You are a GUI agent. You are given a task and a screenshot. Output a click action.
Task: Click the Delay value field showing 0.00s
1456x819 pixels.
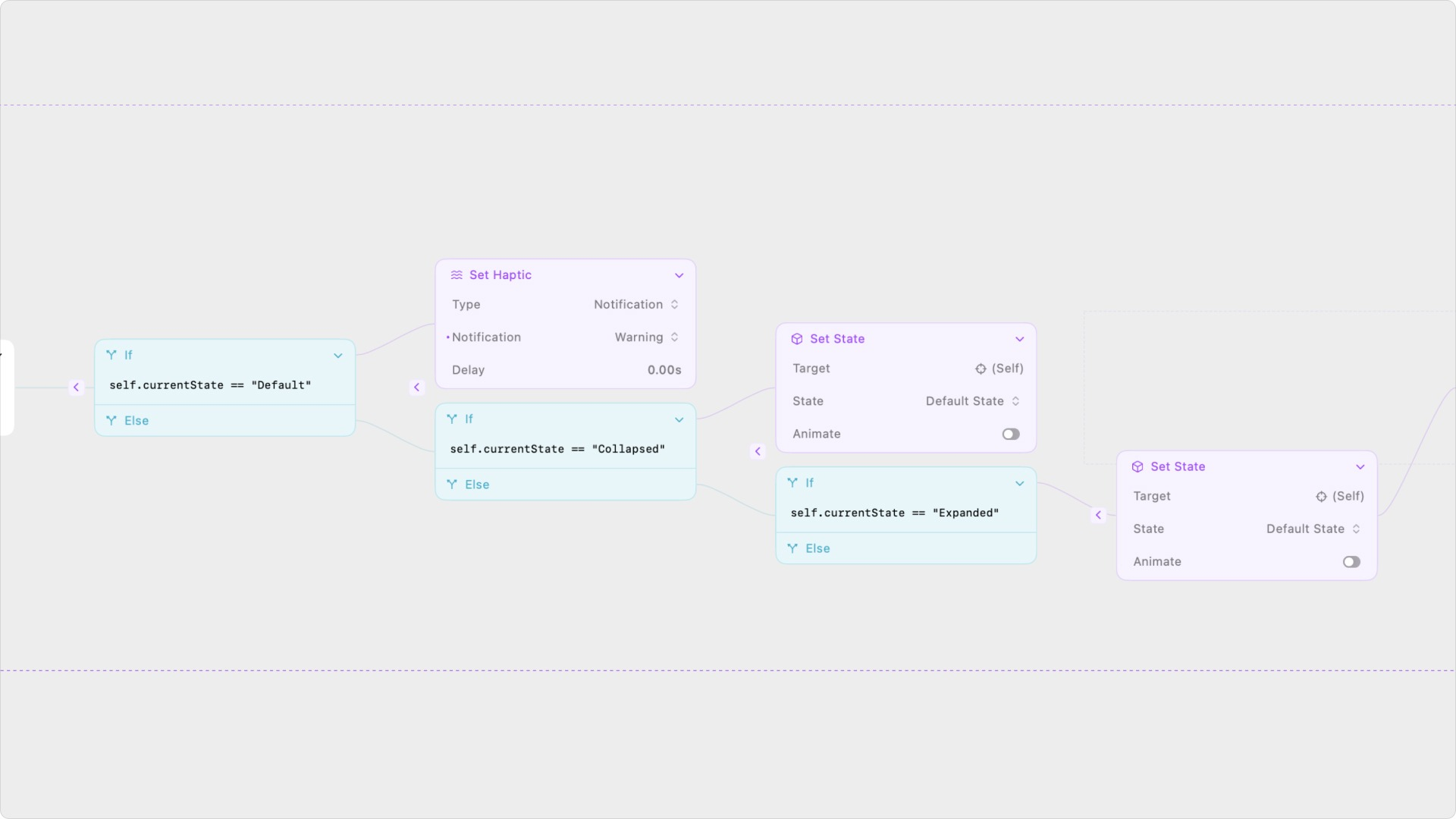[x=664, y=370]
